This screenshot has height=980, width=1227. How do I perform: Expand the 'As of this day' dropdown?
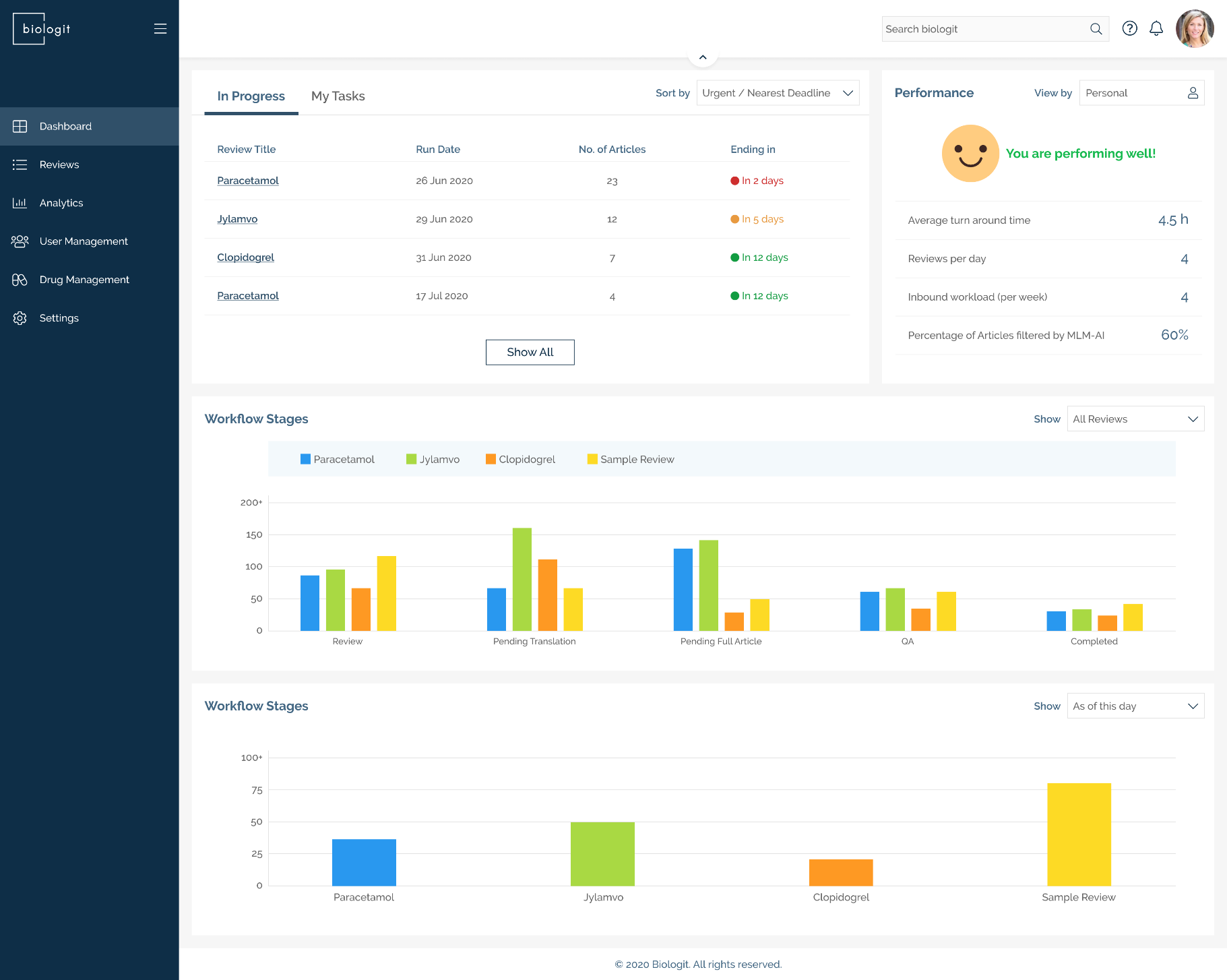(x=1135, y=706)
